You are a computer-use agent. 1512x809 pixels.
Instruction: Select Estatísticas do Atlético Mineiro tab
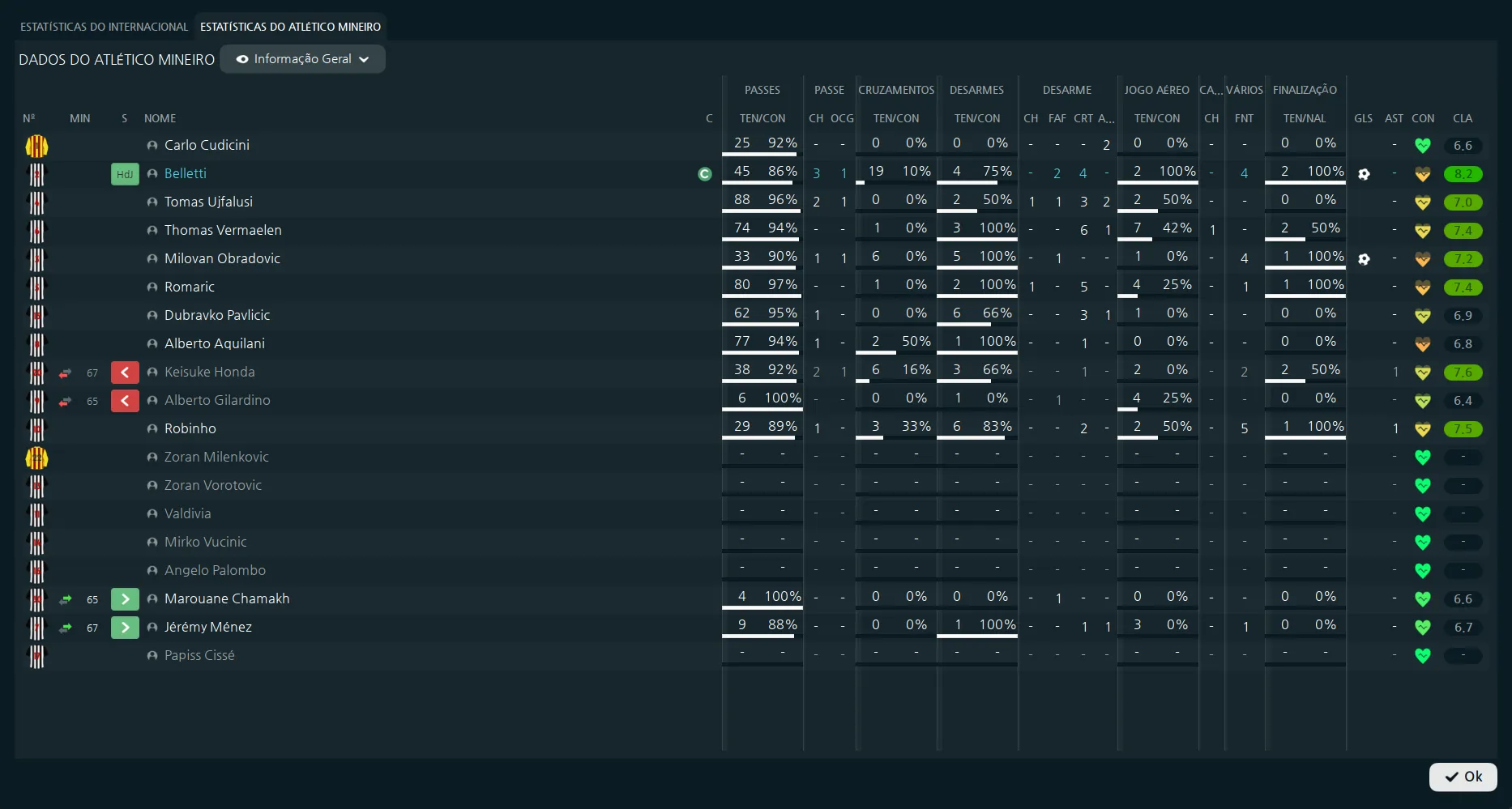click(290, 27)
